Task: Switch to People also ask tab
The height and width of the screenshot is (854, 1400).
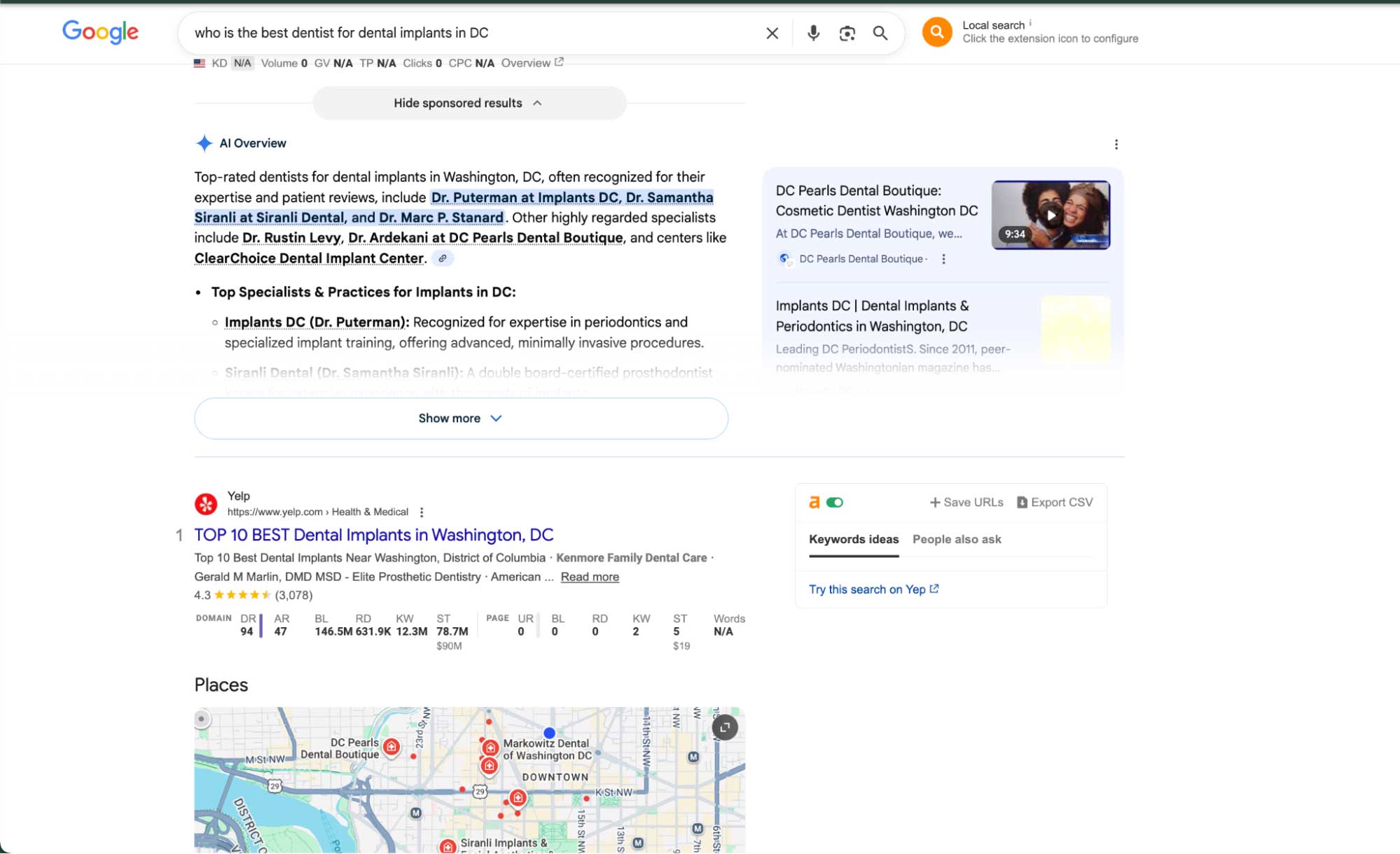Action: (x=956, y=540)
